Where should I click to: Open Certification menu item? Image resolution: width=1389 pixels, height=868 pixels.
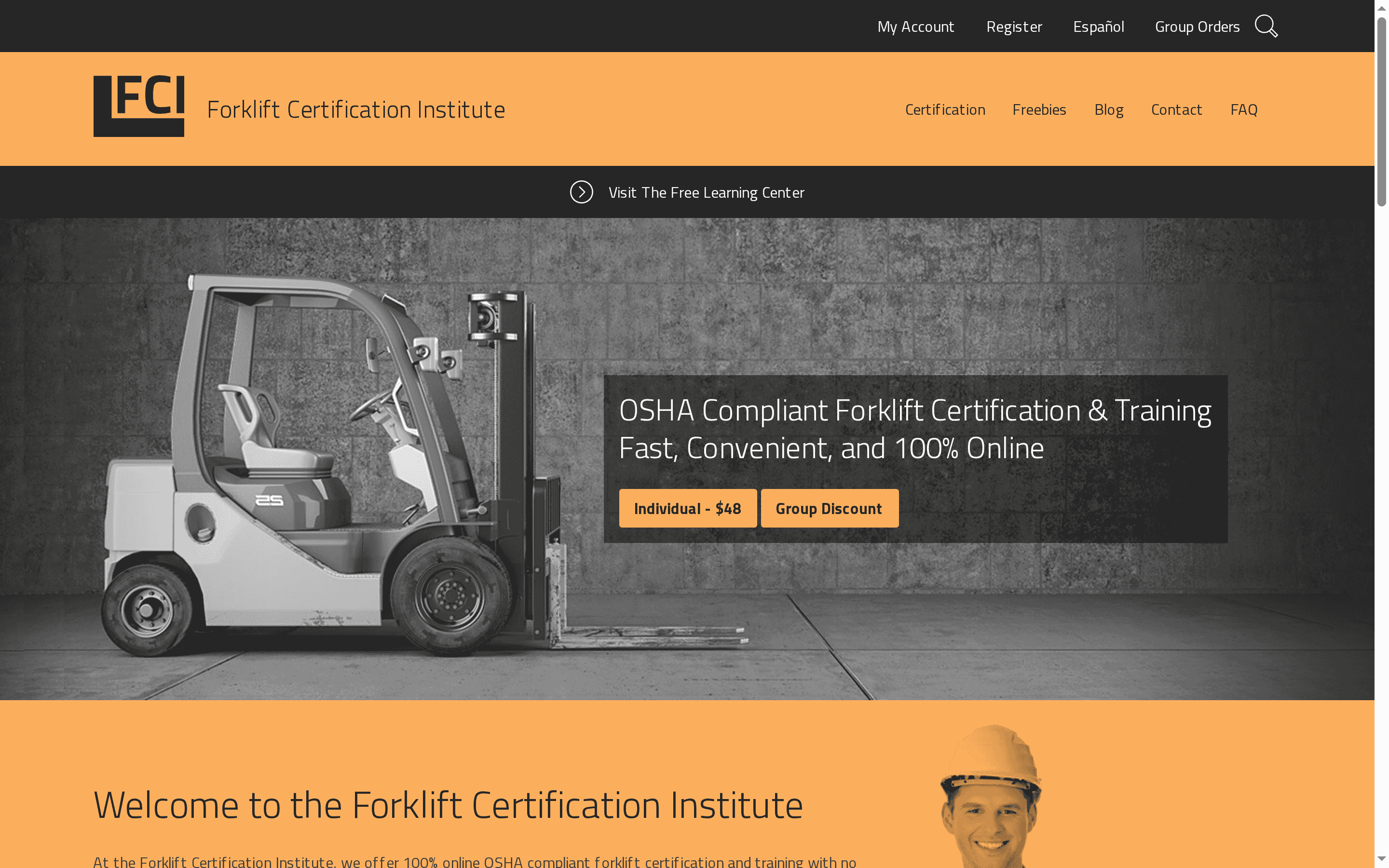(945, 109)
